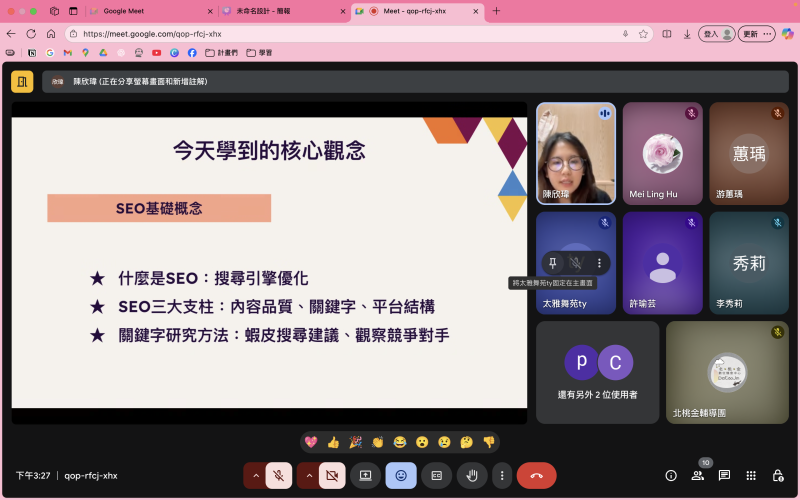Open a new browser tab
Image resolution: width=800 pixels, height=500 pixels.
496,11
